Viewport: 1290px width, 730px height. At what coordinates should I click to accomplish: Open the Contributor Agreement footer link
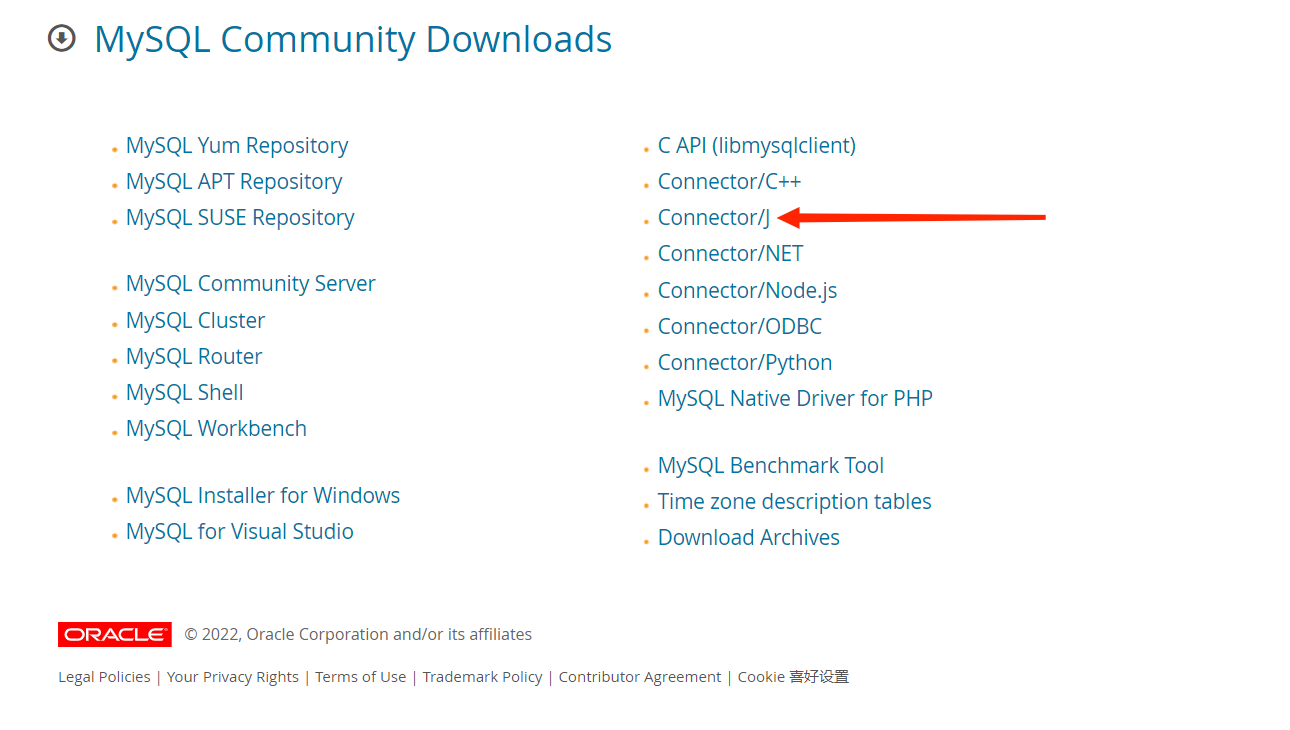tap(640, 677)
